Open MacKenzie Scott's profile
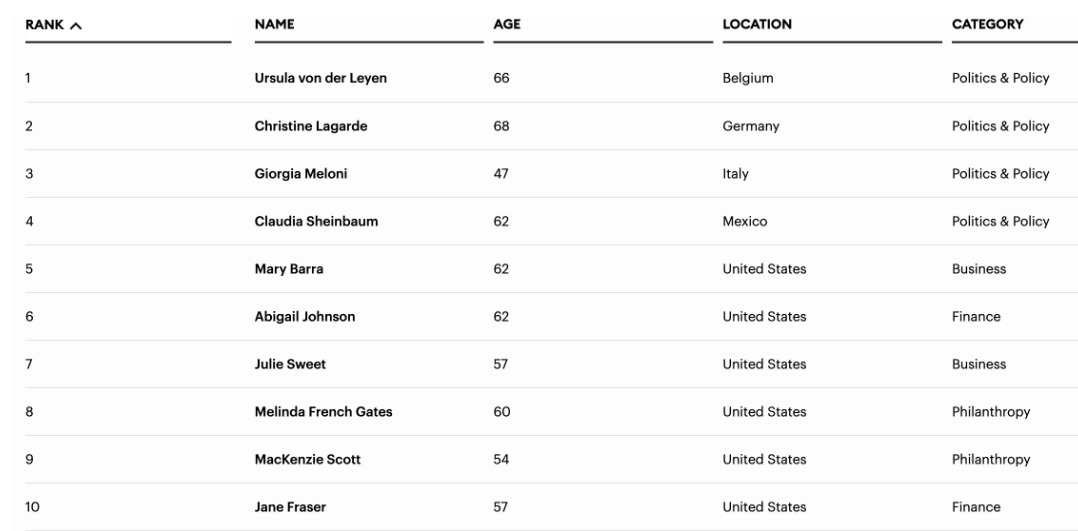The height and width of the screenshot is (531, 1078). (307, 460)
